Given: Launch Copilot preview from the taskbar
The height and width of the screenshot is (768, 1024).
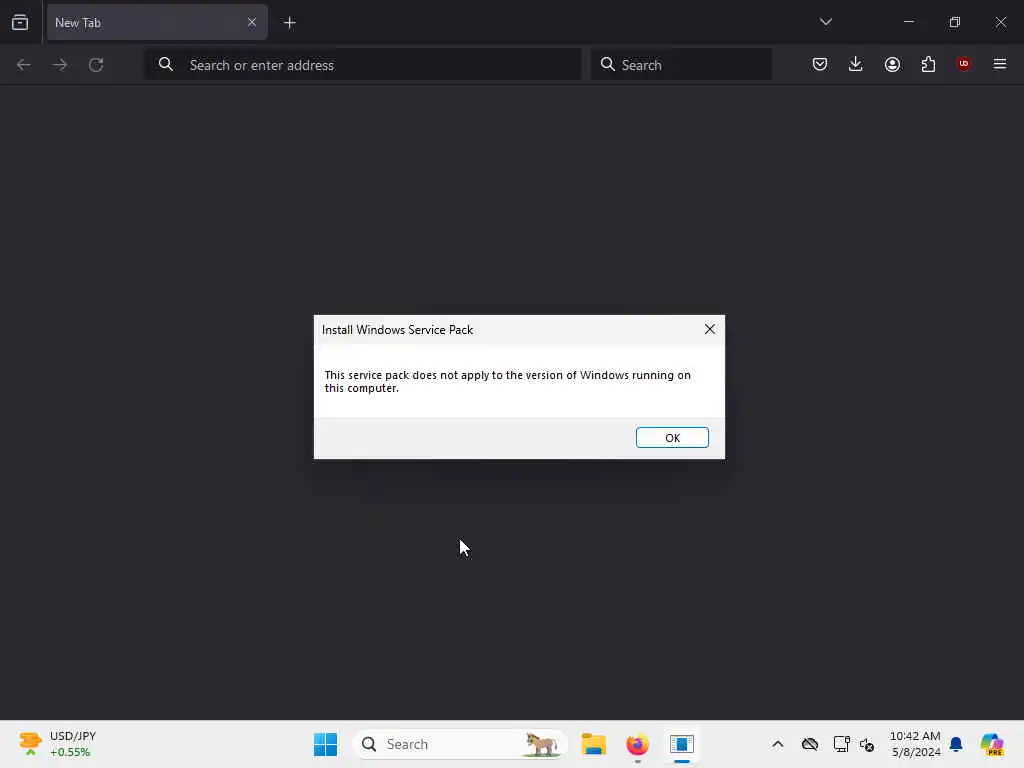Looking at the screenshot, I should pos(992,744).
